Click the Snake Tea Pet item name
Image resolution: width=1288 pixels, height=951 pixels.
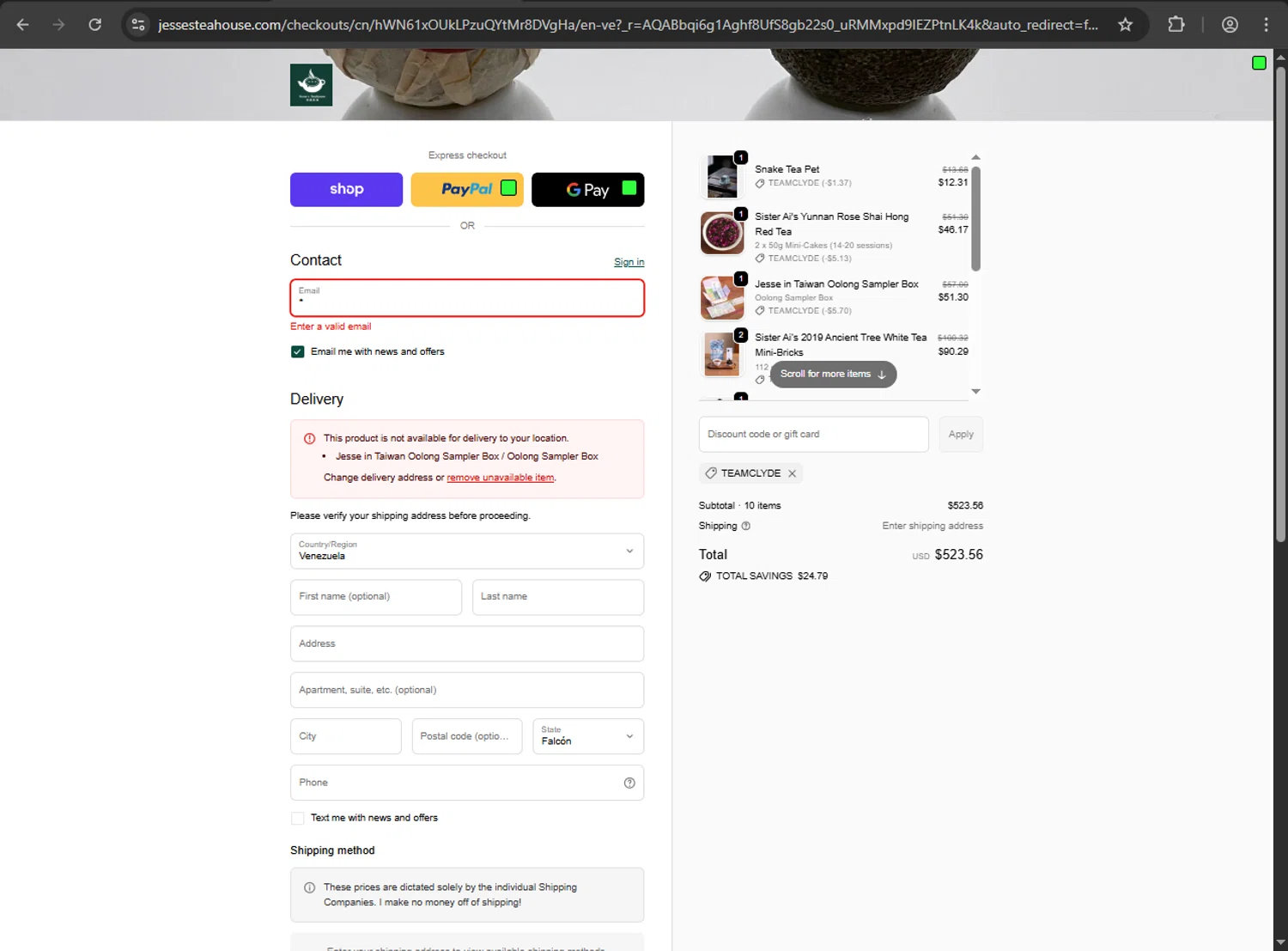pyautogui.click(x=787, y=169)
